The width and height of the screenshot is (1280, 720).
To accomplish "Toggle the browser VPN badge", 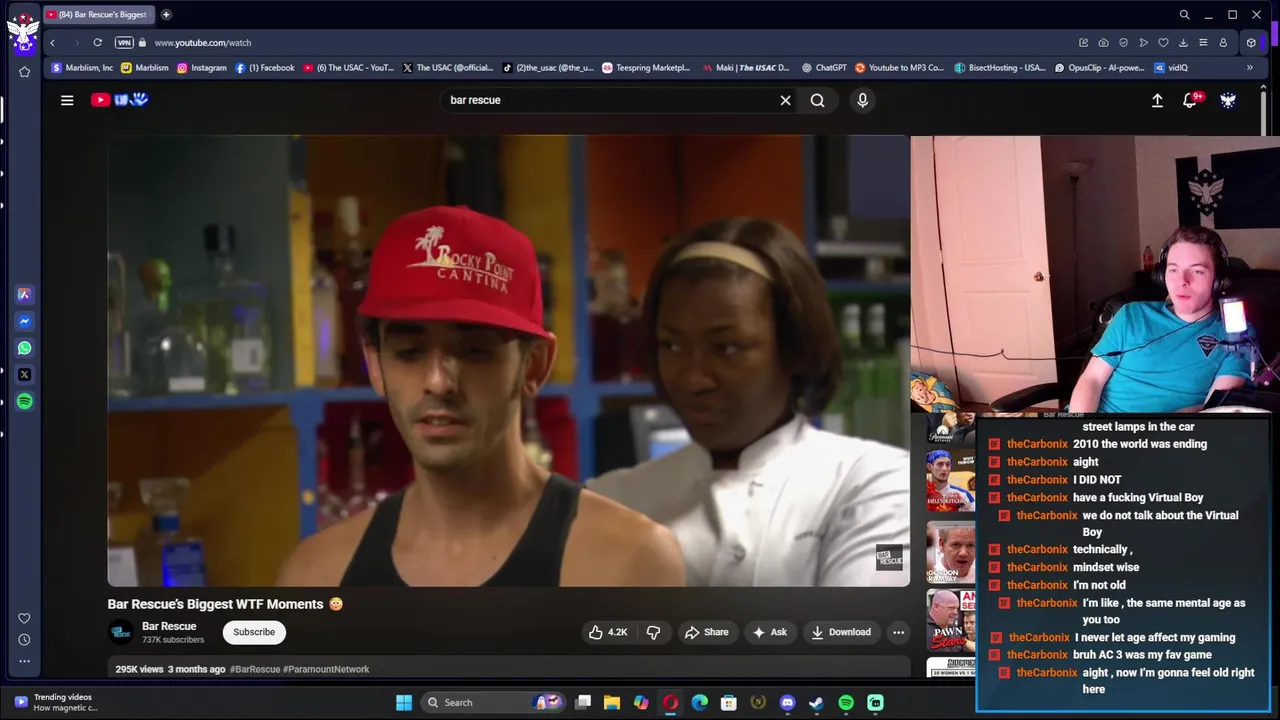I will 124,43.
